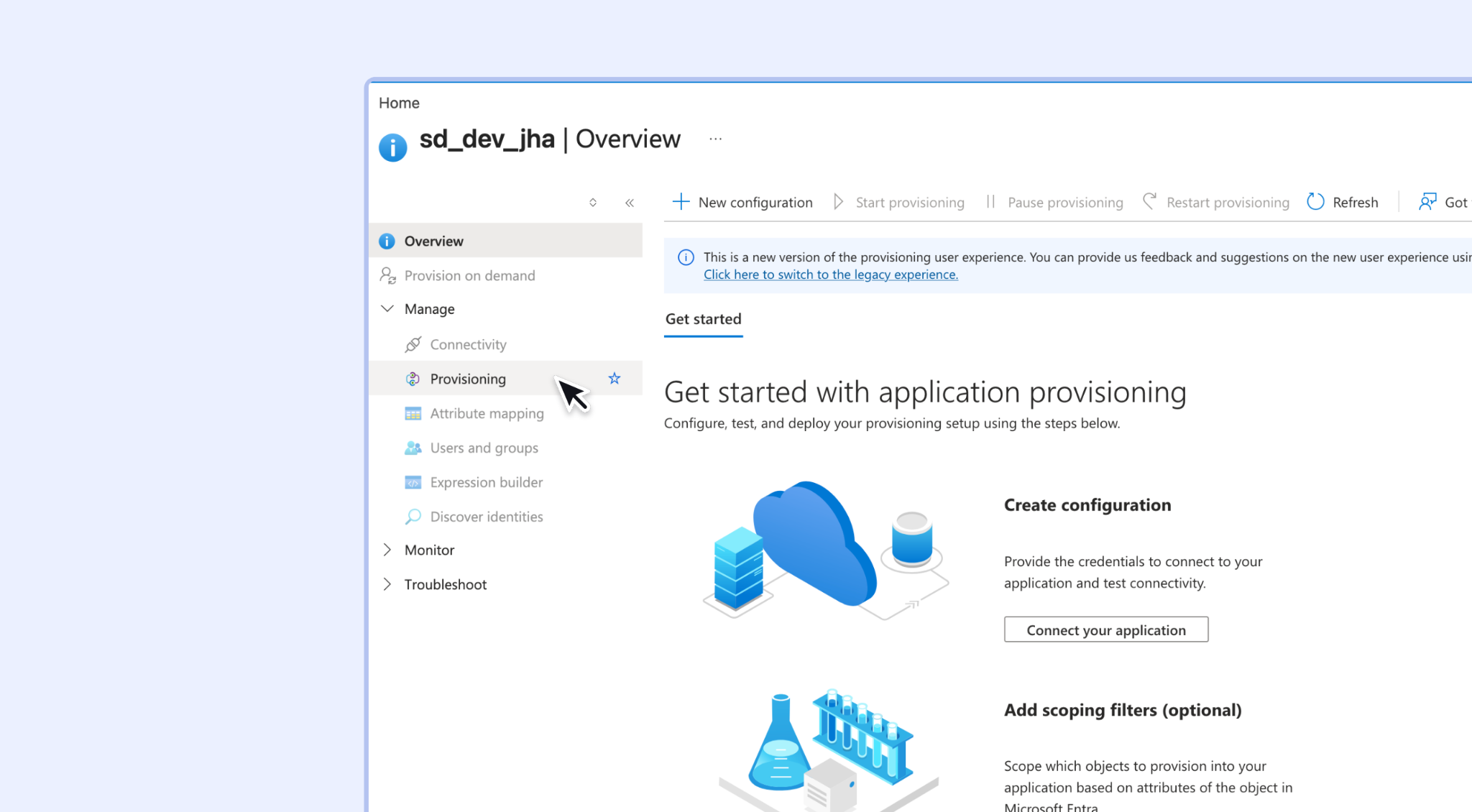Click Start provisioning text in toolbar
Image resolution: width=1472 pixels, height=812 pixels.
(910, 203)
